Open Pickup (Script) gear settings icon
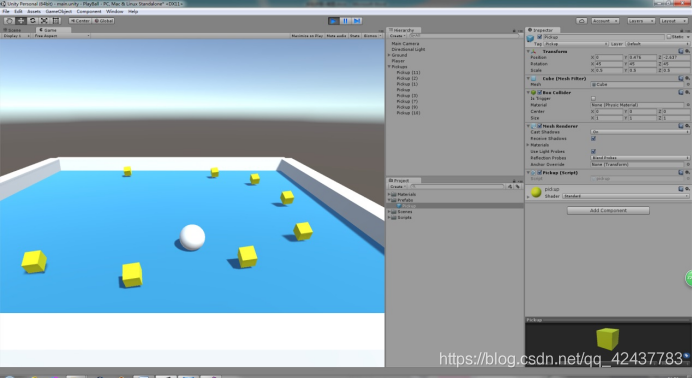Screen dimensions: 693x378 click(687, 173)
